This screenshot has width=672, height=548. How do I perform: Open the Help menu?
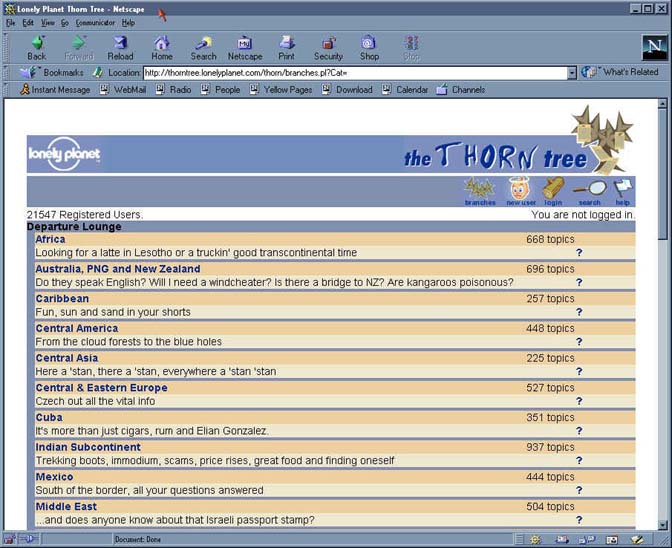click(128, 23)
